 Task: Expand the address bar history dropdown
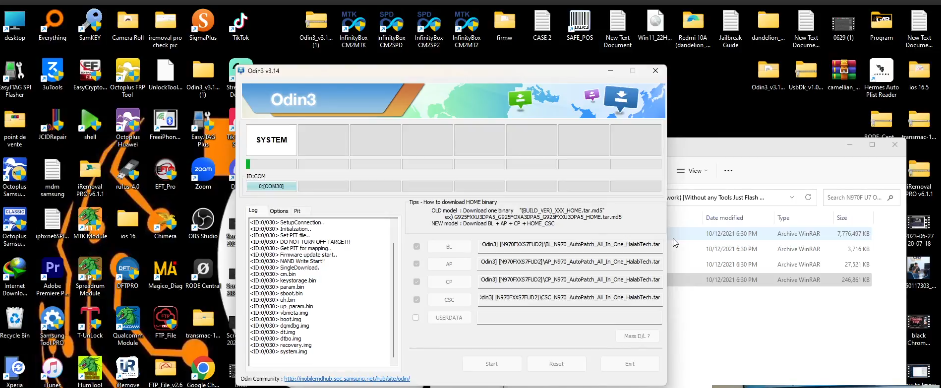pos(792,197)
